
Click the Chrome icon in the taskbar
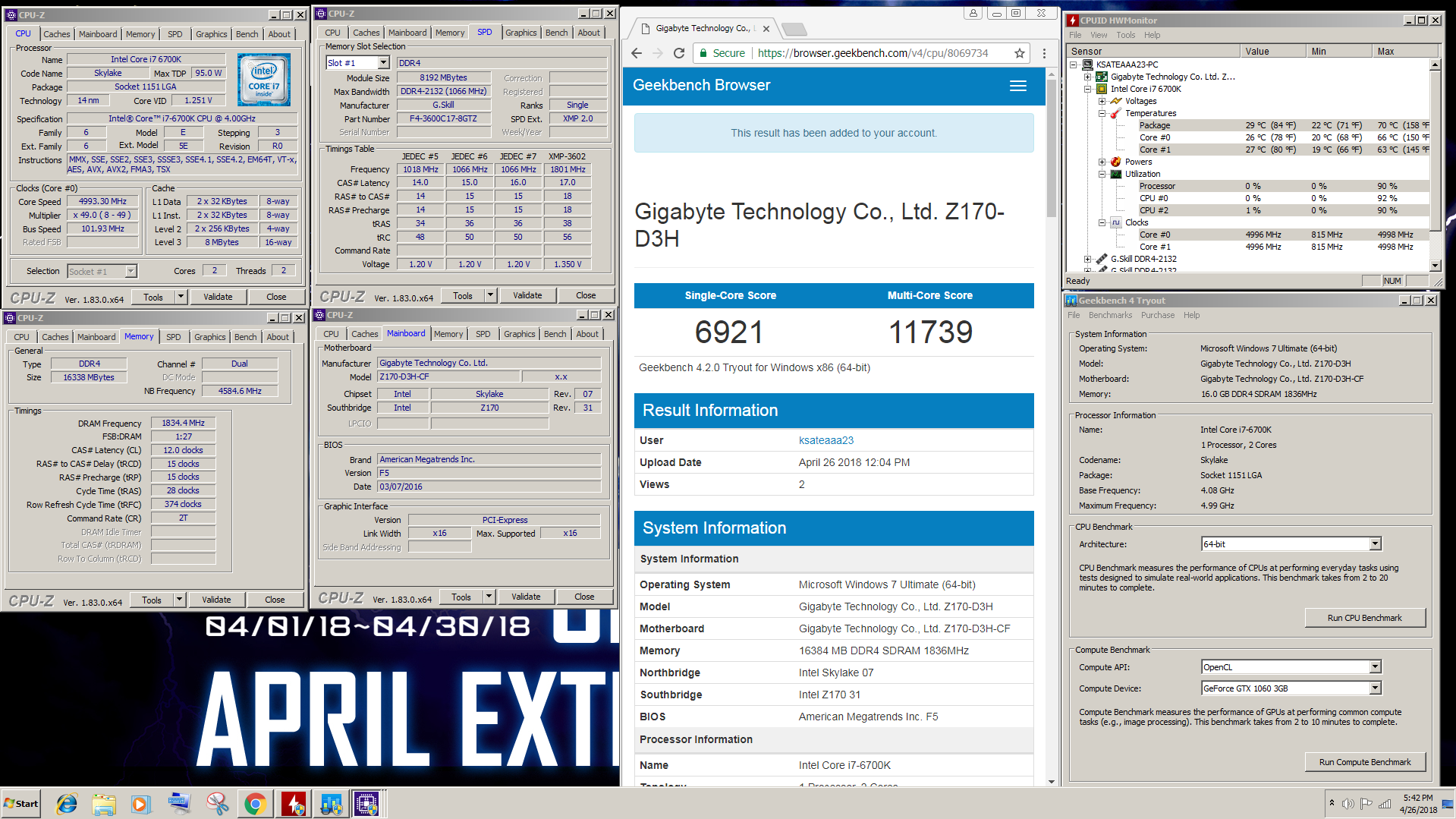255,804
